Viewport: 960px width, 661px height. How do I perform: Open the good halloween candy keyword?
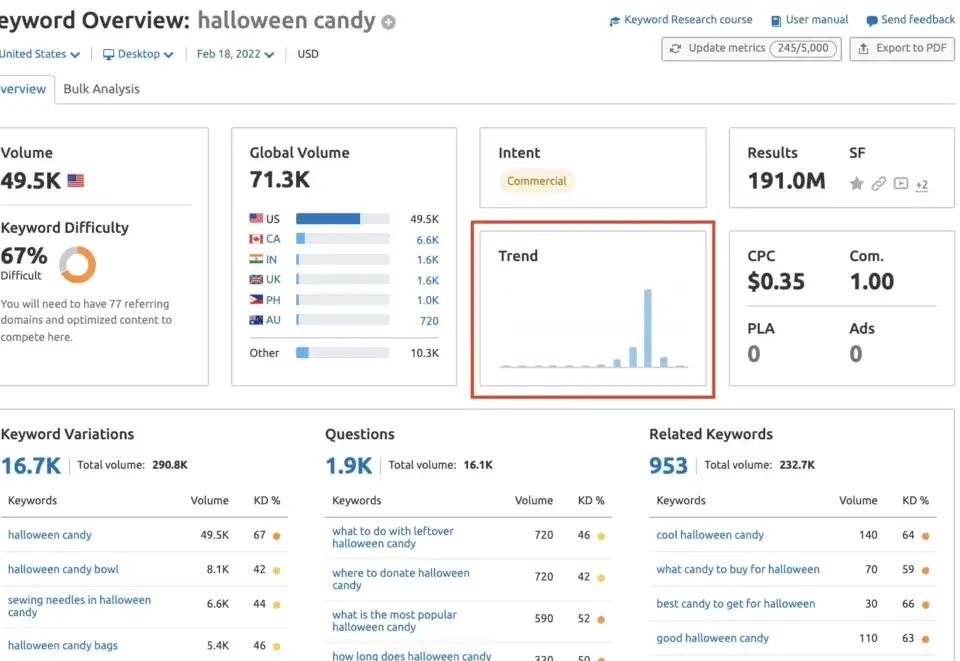coord(713,638)
